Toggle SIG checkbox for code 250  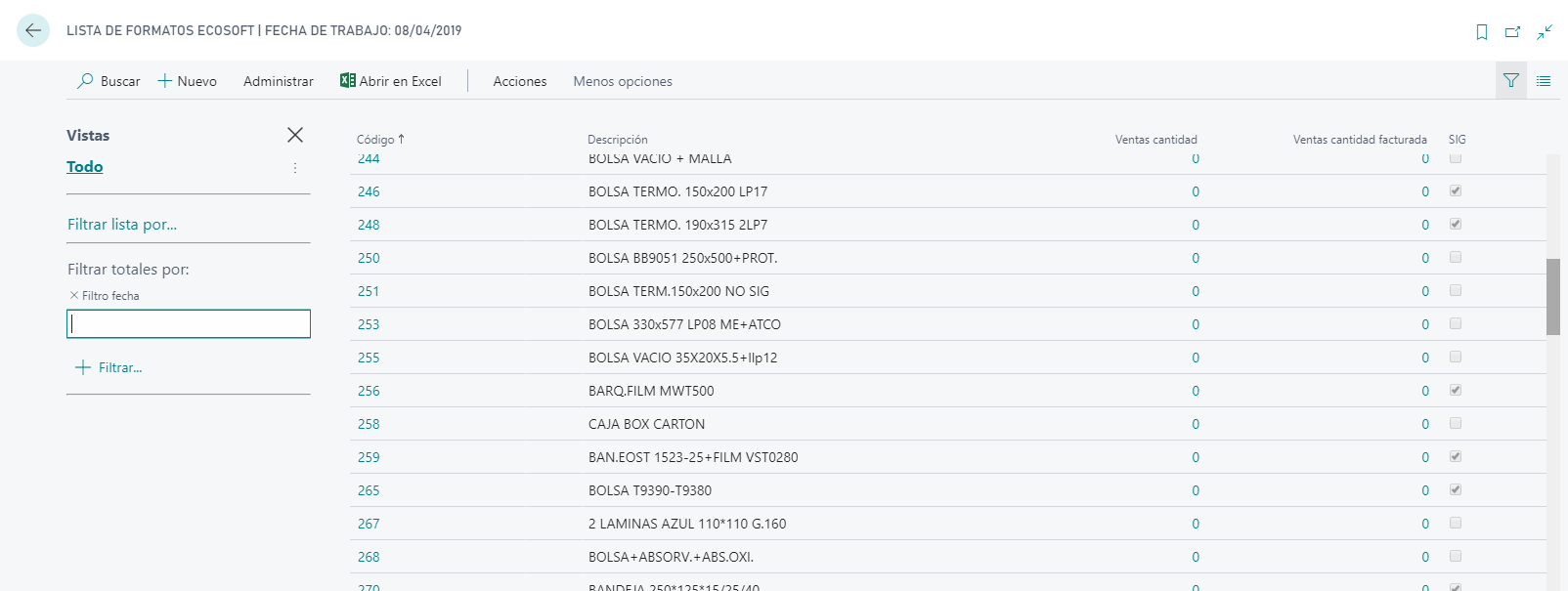[1456, 257]
